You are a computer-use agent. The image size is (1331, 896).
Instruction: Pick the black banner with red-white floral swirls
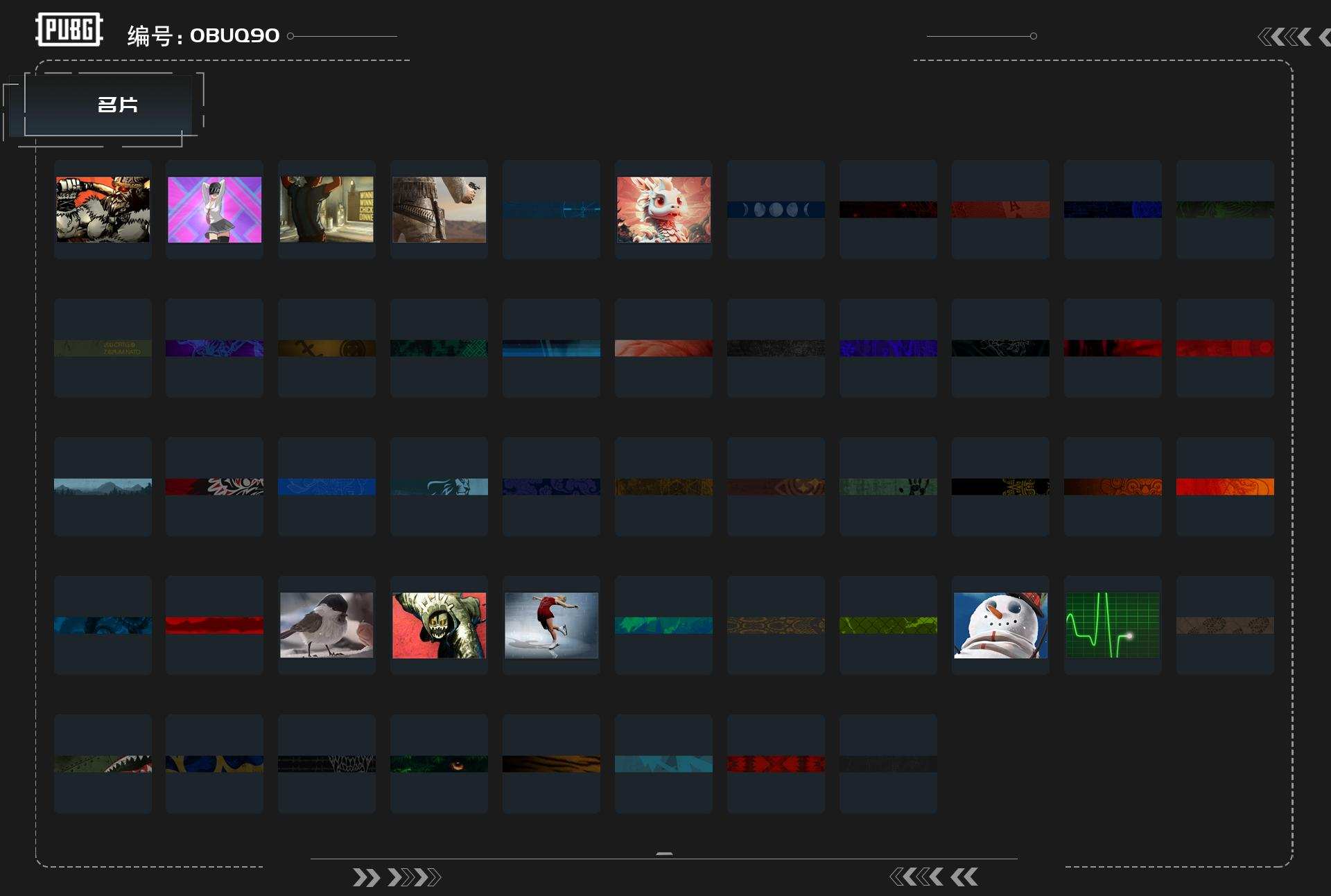click(215, 486)
